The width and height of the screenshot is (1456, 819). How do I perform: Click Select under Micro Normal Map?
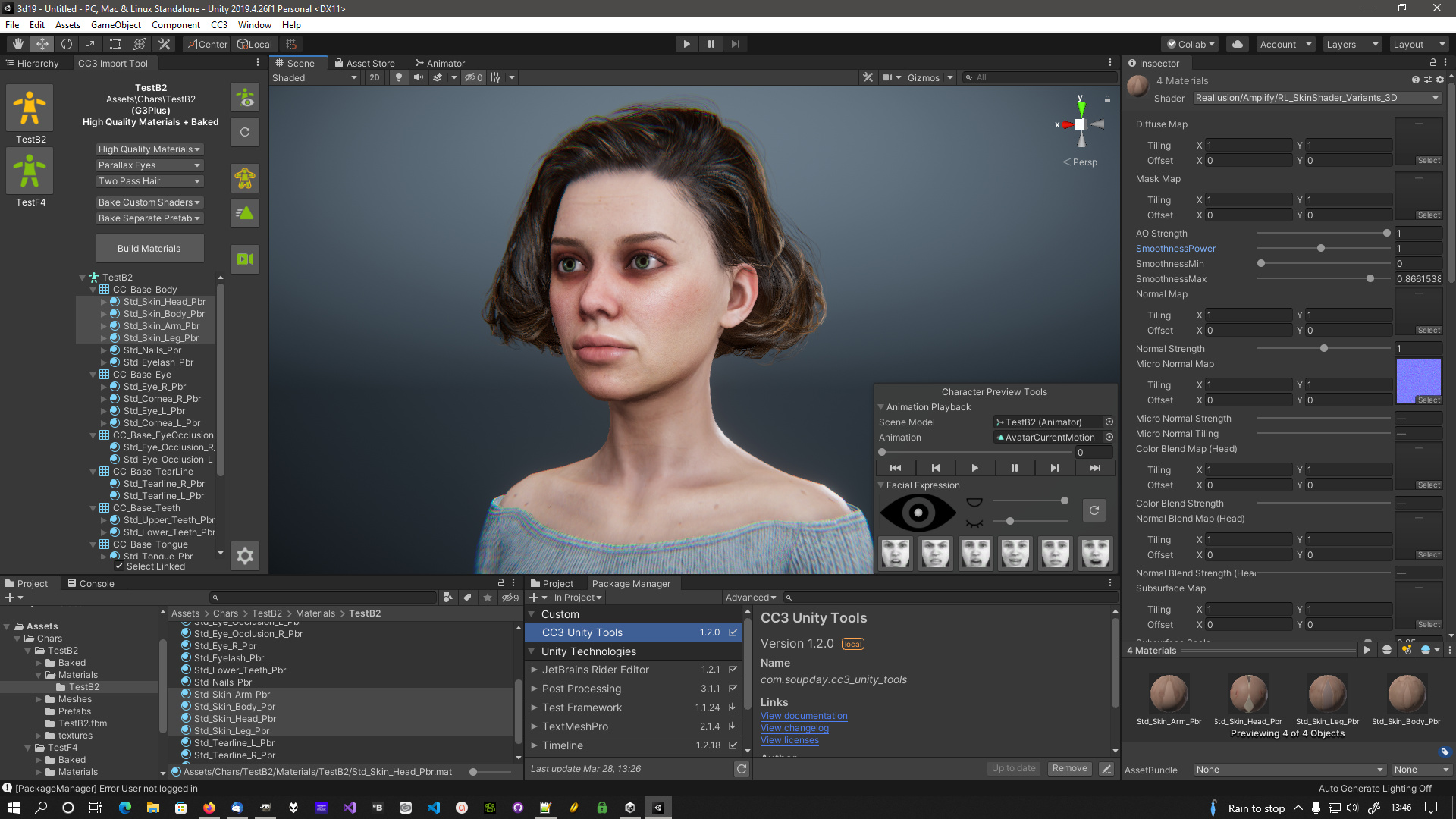(x=1429, y=400)
